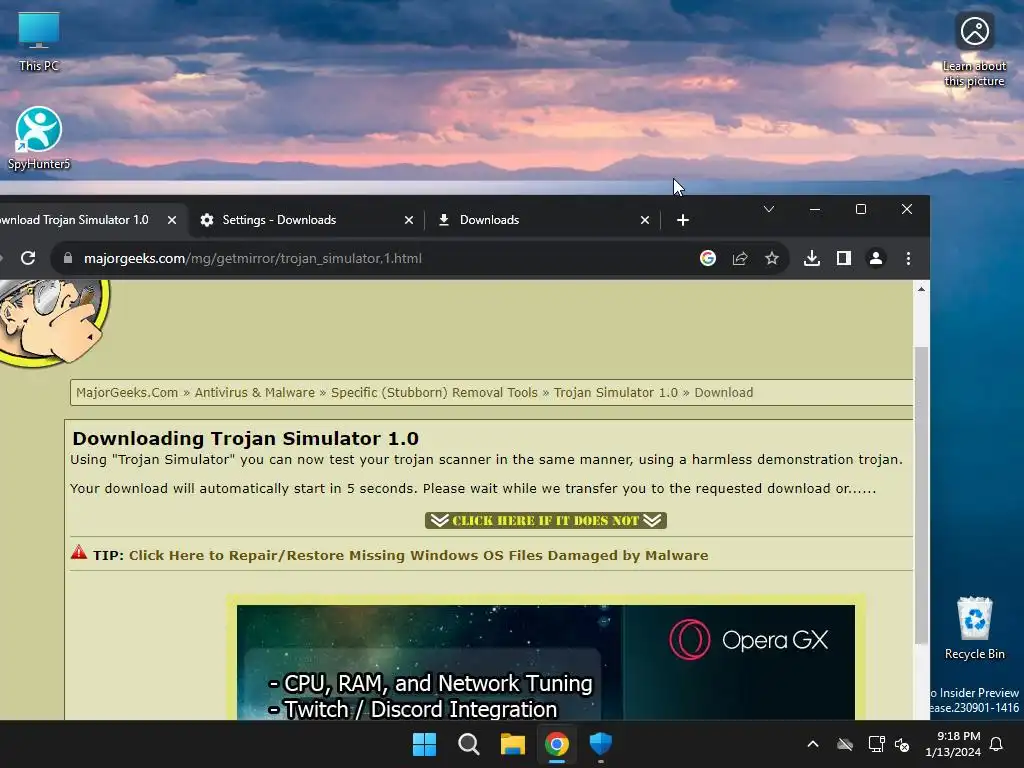
Task: Close the Downloads tab
Action: click(645, 220)
